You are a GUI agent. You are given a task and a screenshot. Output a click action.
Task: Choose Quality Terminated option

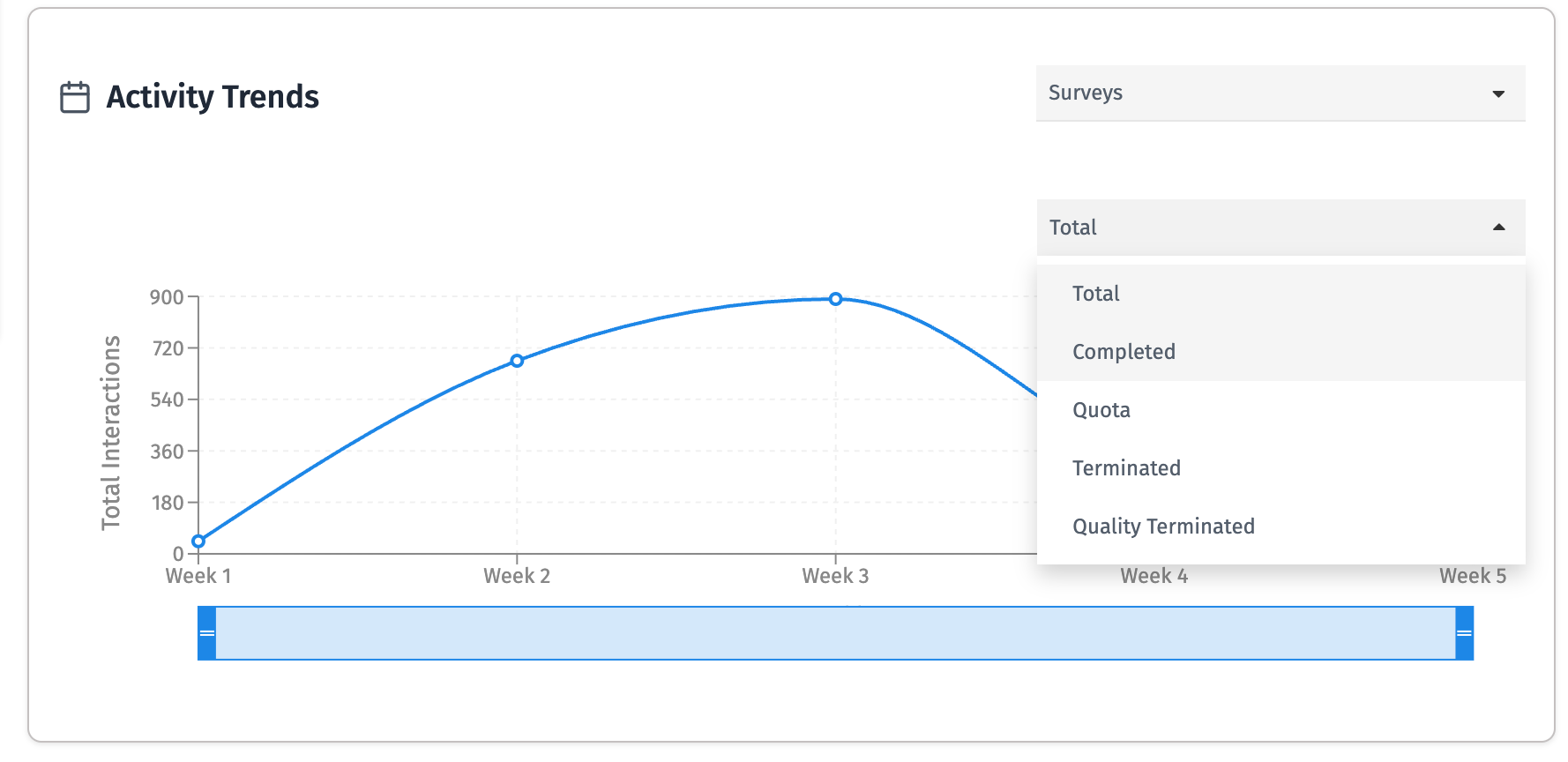[x=1163, y=527]
